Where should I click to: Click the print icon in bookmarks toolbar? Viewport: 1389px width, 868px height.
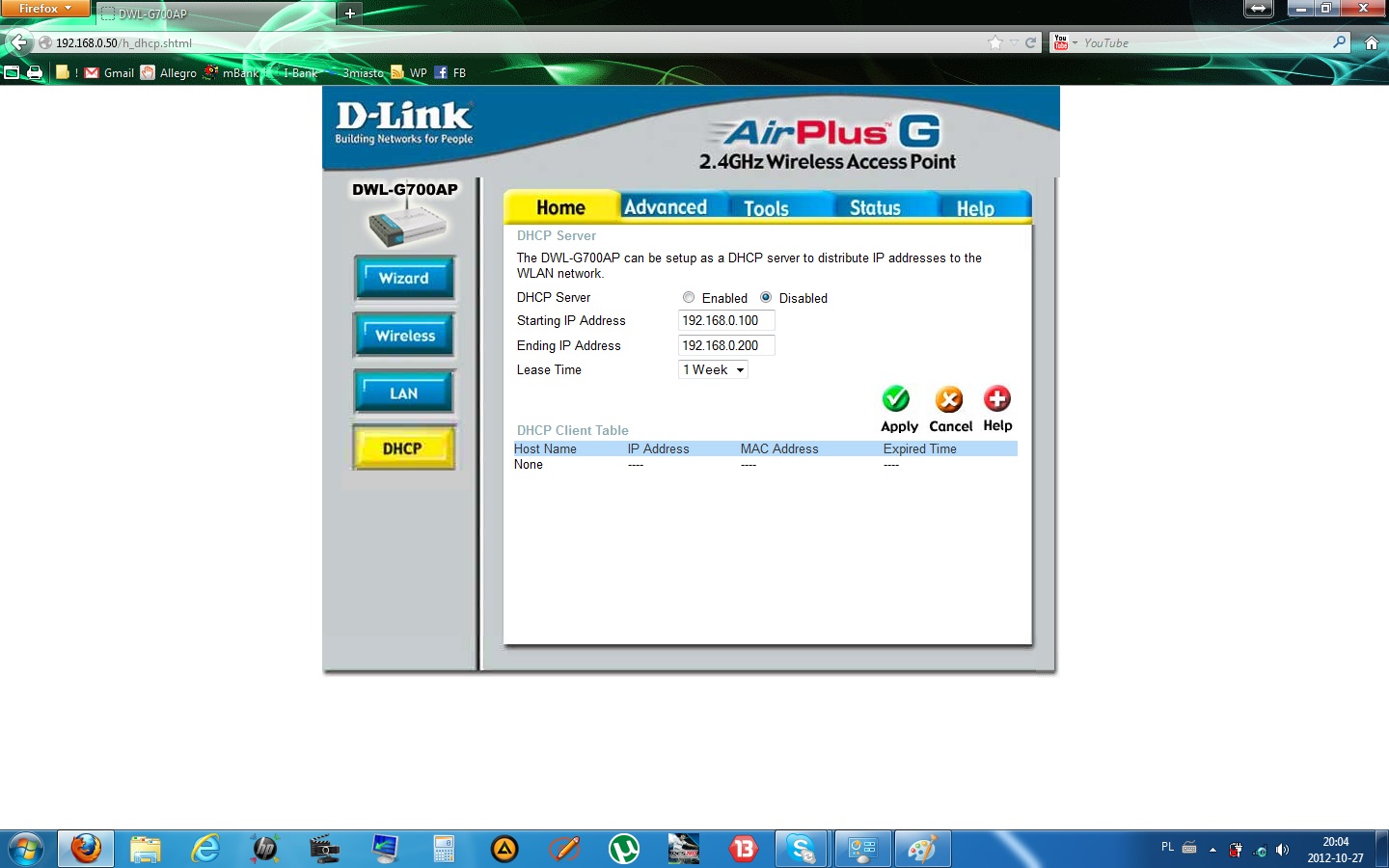click(x=35, y=72)
